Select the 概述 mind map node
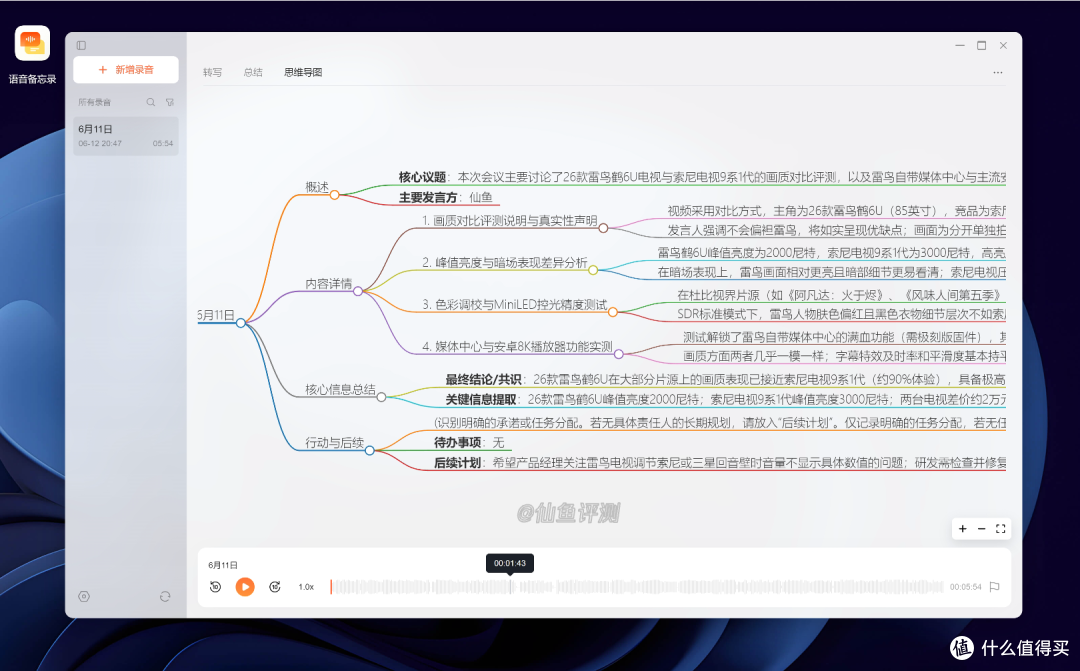The height and width of the screenshot is (671, 1080). [x=317, y=187]
